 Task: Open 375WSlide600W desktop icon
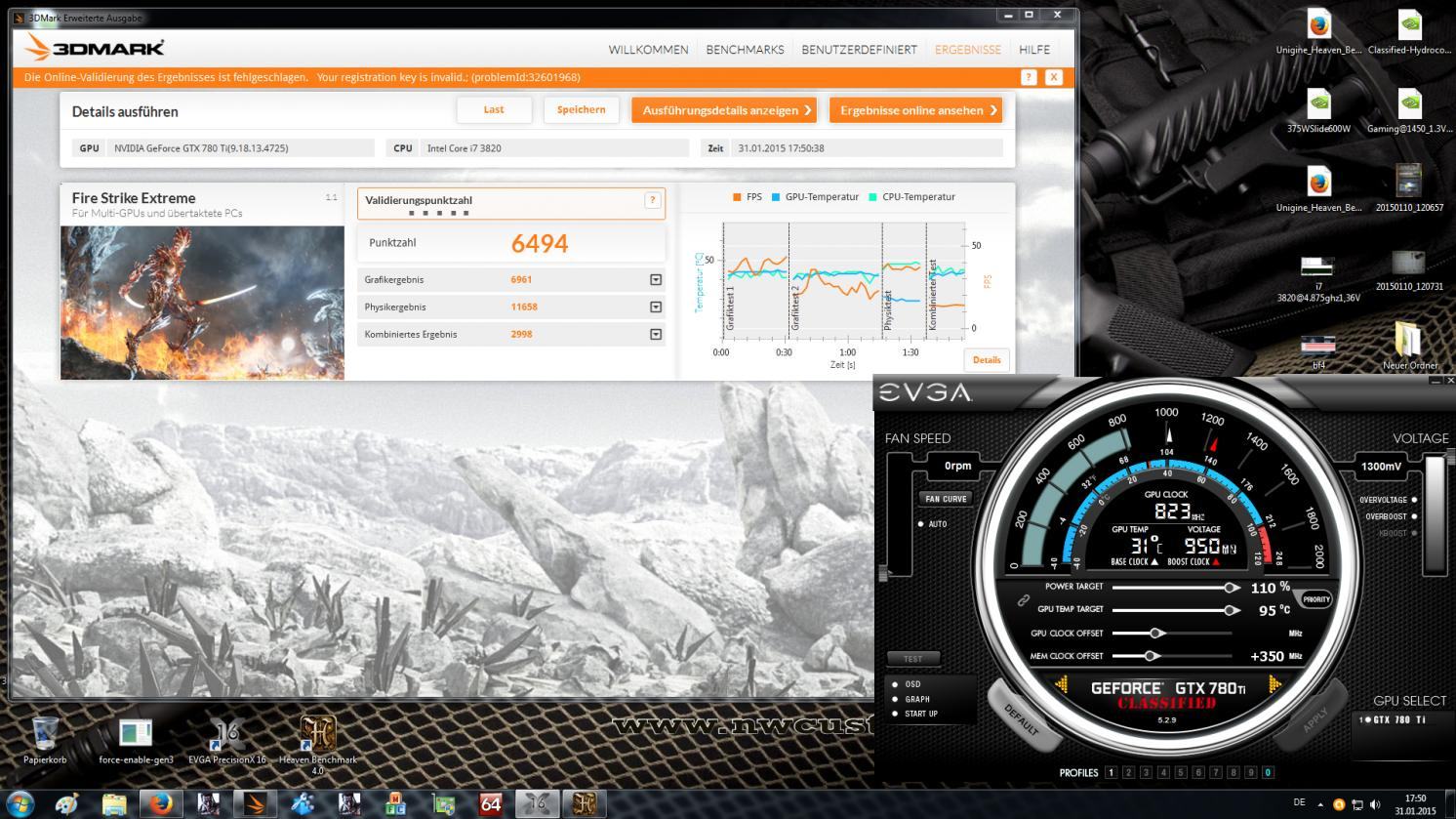point(1318,110)
